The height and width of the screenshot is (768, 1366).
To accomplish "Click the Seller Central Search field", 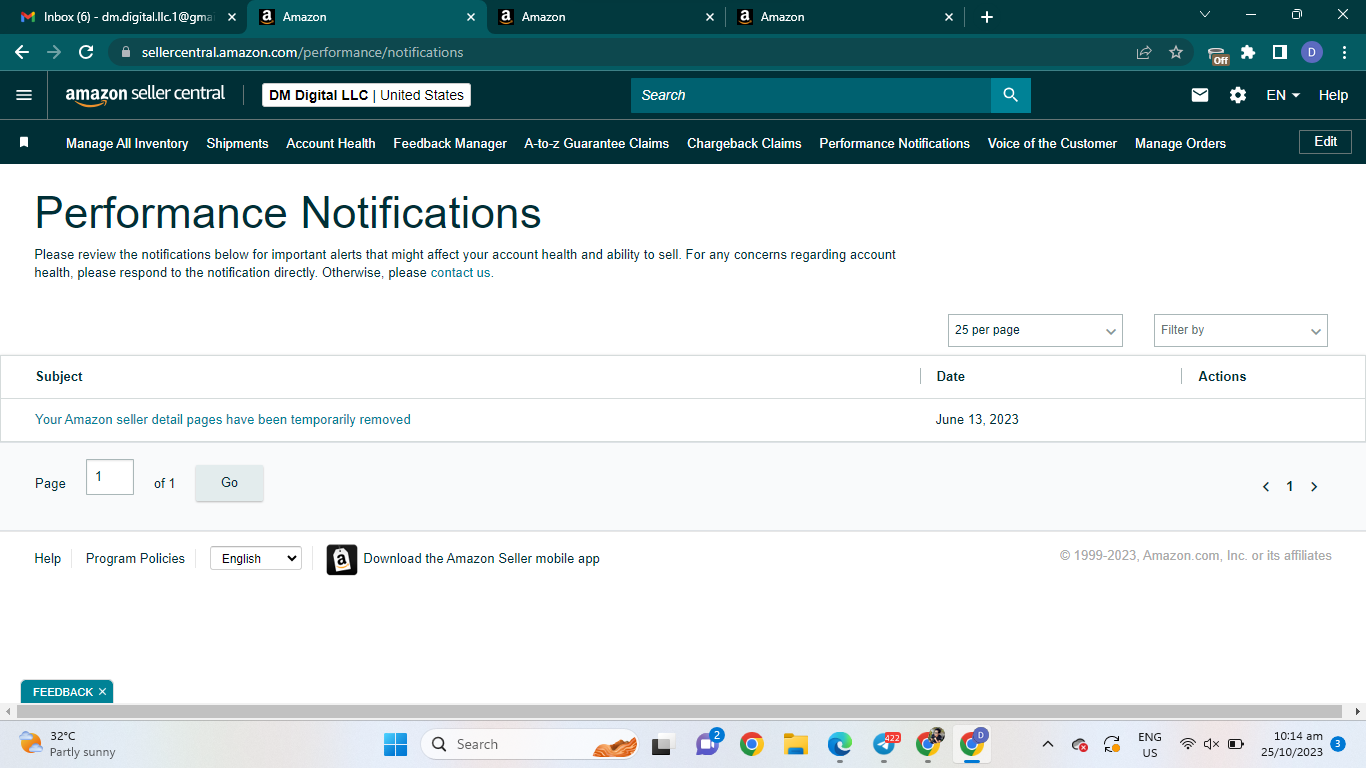I will click(811, 95).
